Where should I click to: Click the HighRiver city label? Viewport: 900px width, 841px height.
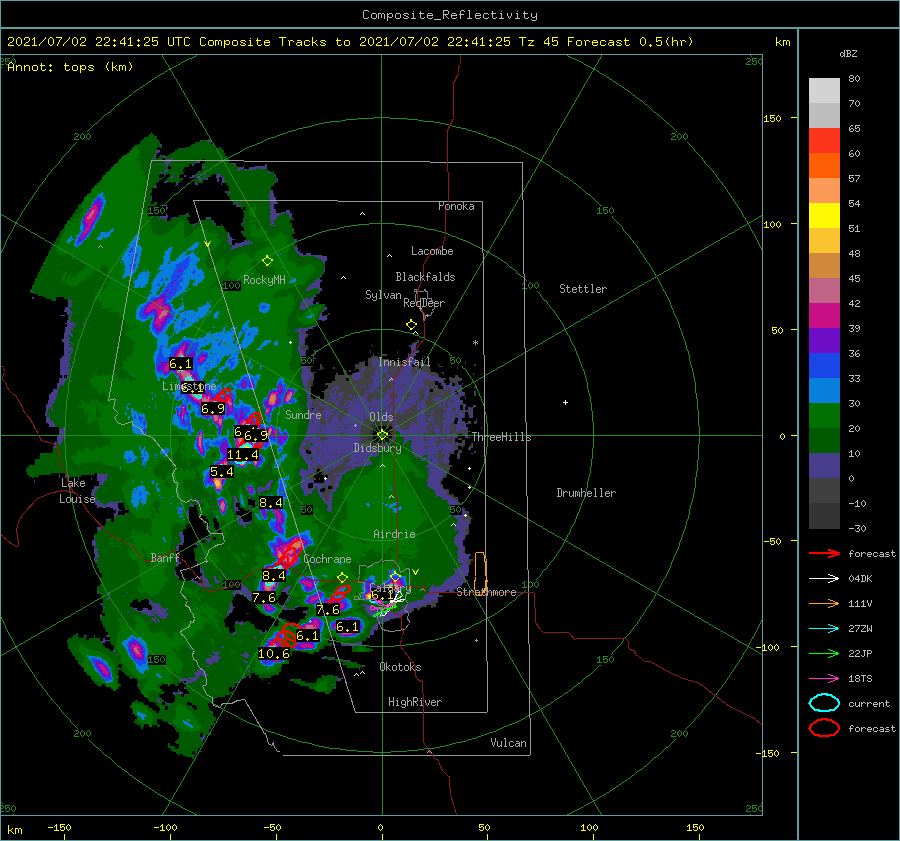click(414, 702)
